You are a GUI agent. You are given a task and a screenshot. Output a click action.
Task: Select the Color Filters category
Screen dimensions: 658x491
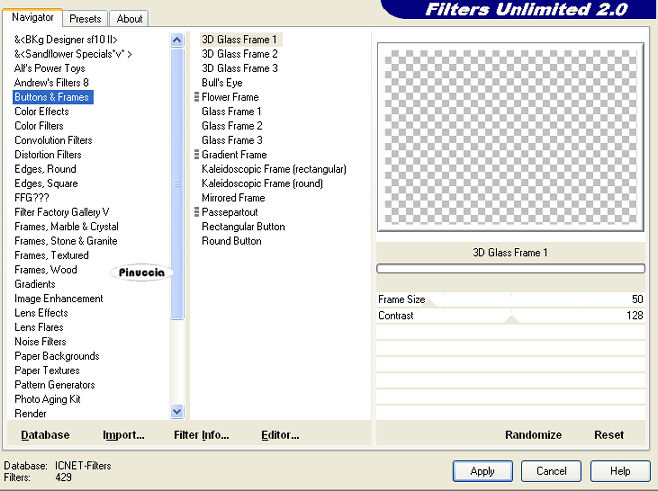tap(39, 125)
